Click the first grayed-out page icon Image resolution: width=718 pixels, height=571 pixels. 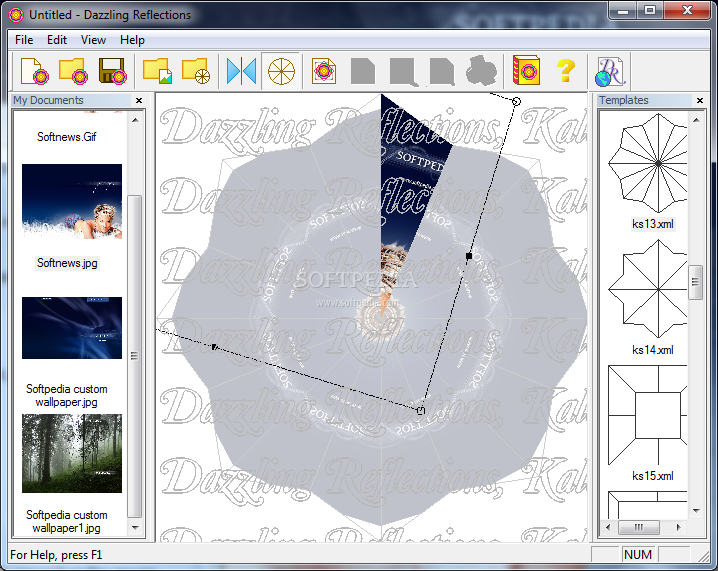tap(363, 71)
